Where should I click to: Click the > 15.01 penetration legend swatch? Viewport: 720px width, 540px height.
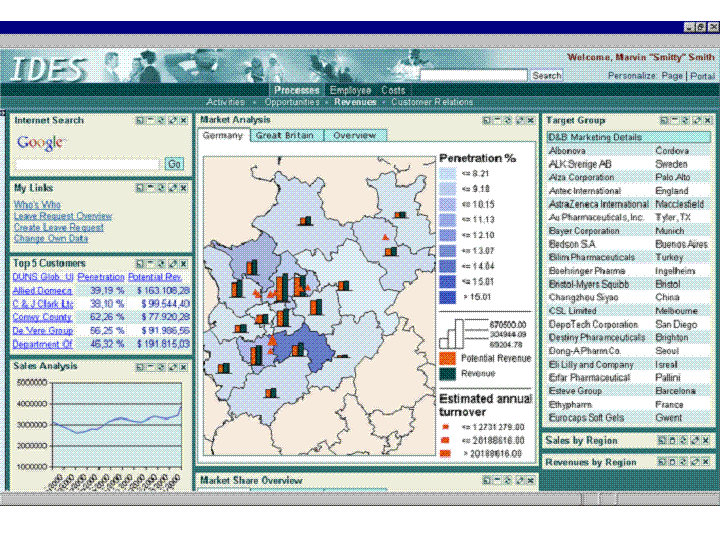tap(447, 297)
